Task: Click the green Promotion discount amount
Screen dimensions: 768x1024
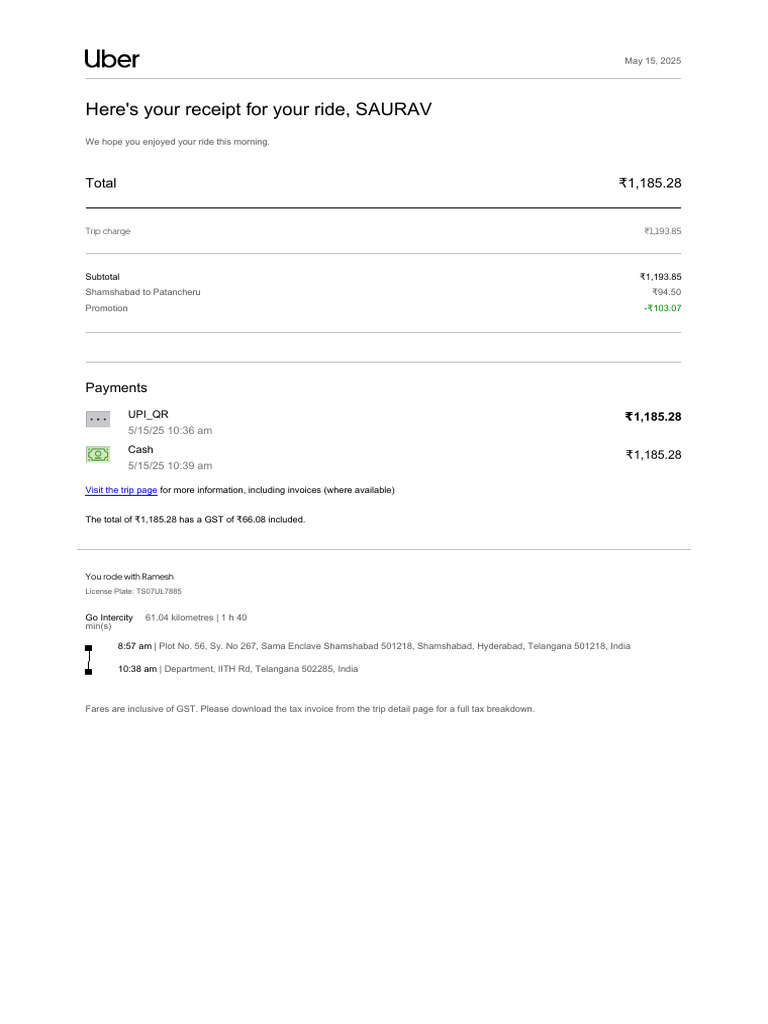Action: click(x=662, y=308)
